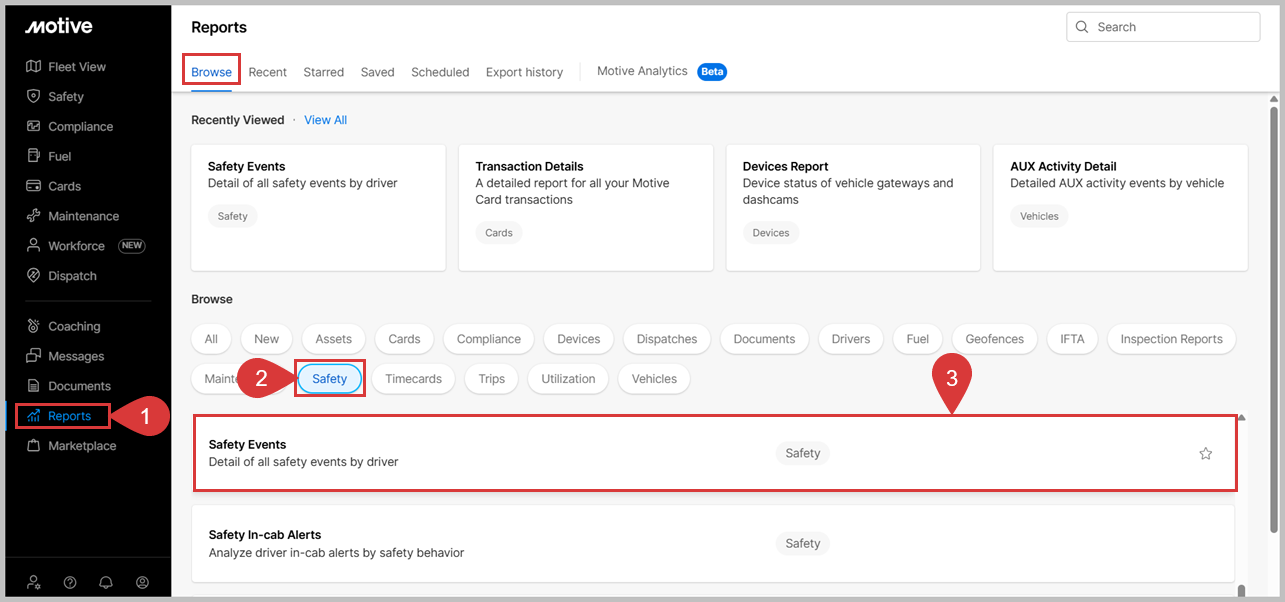The height and width of the screenshot is (602, 1285).
Task: Choose the Documents filter chip
Action: 764,339
